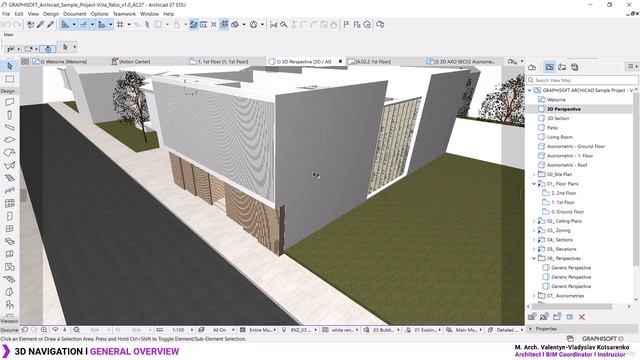This screenshot has height=360, width=640.
Task: Open 2. 2nd Floor plan view
Action: tap(564, 193)
